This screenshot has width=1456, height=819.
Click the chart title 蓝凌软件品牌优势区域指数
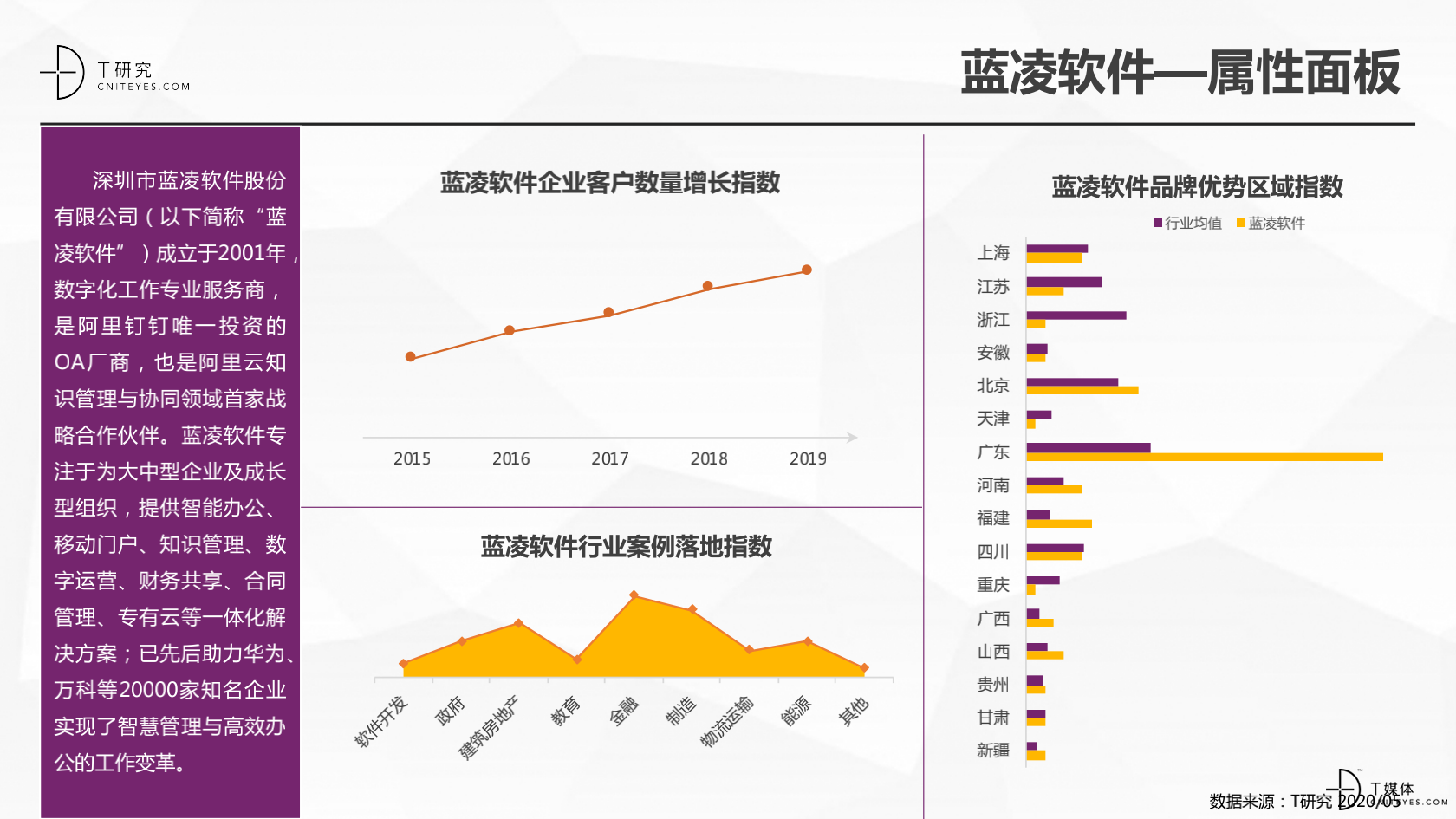coord(1198,187)
